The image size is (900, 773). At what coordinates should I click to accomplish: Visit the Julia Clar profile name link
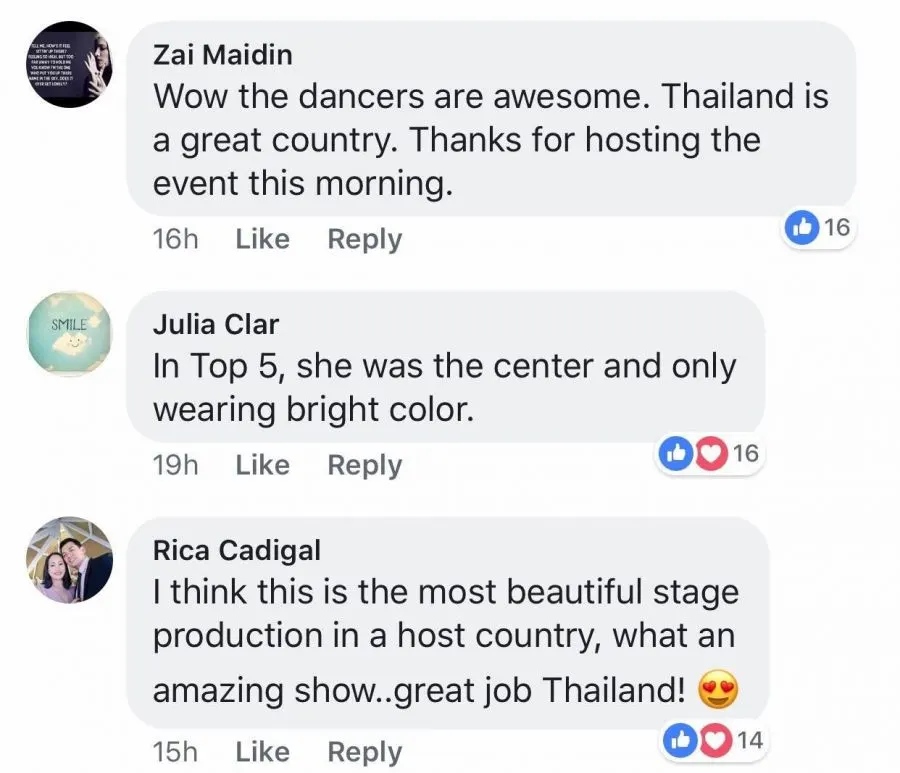click(215, 324)
